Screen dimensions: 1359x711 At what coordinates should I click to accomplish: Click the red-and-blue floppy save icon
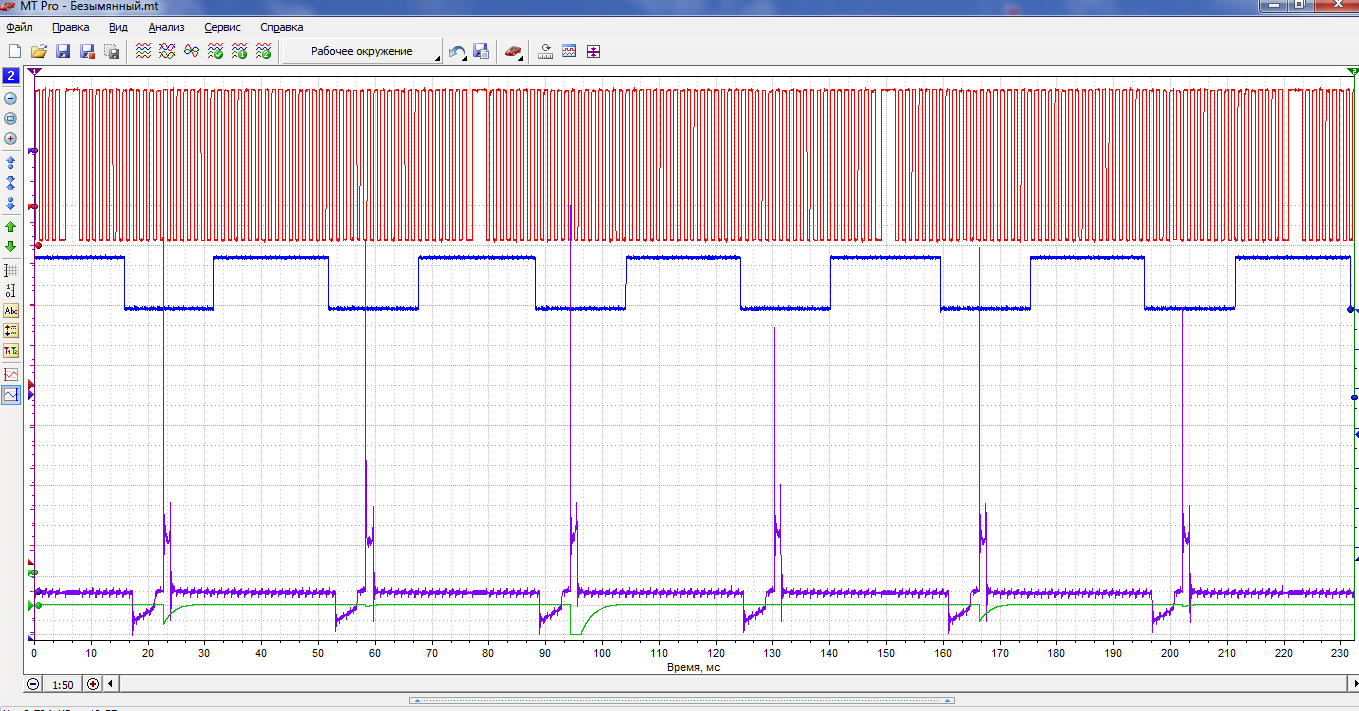pyautogui.click(x=87, y=51)
